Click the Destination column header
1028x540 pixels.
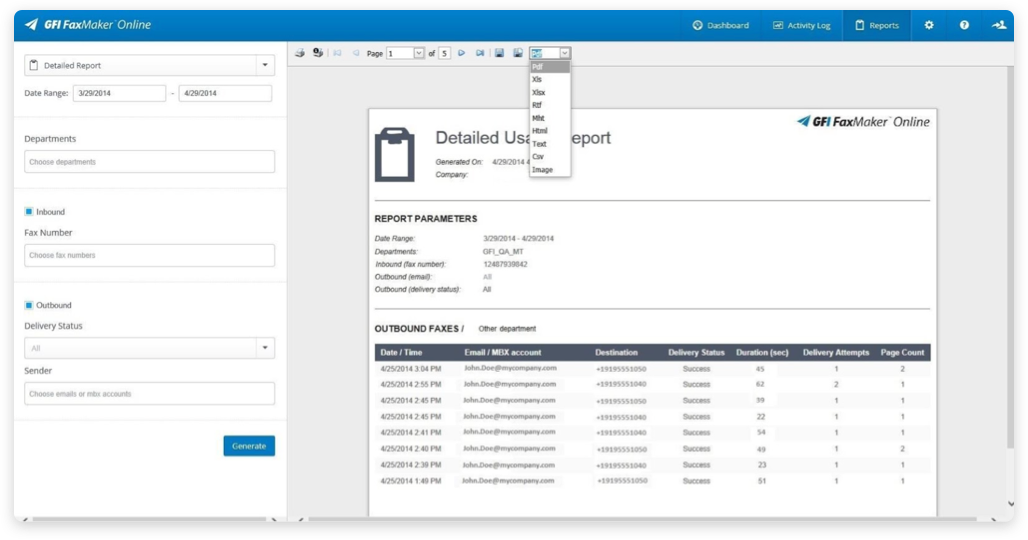click(616, 353)
